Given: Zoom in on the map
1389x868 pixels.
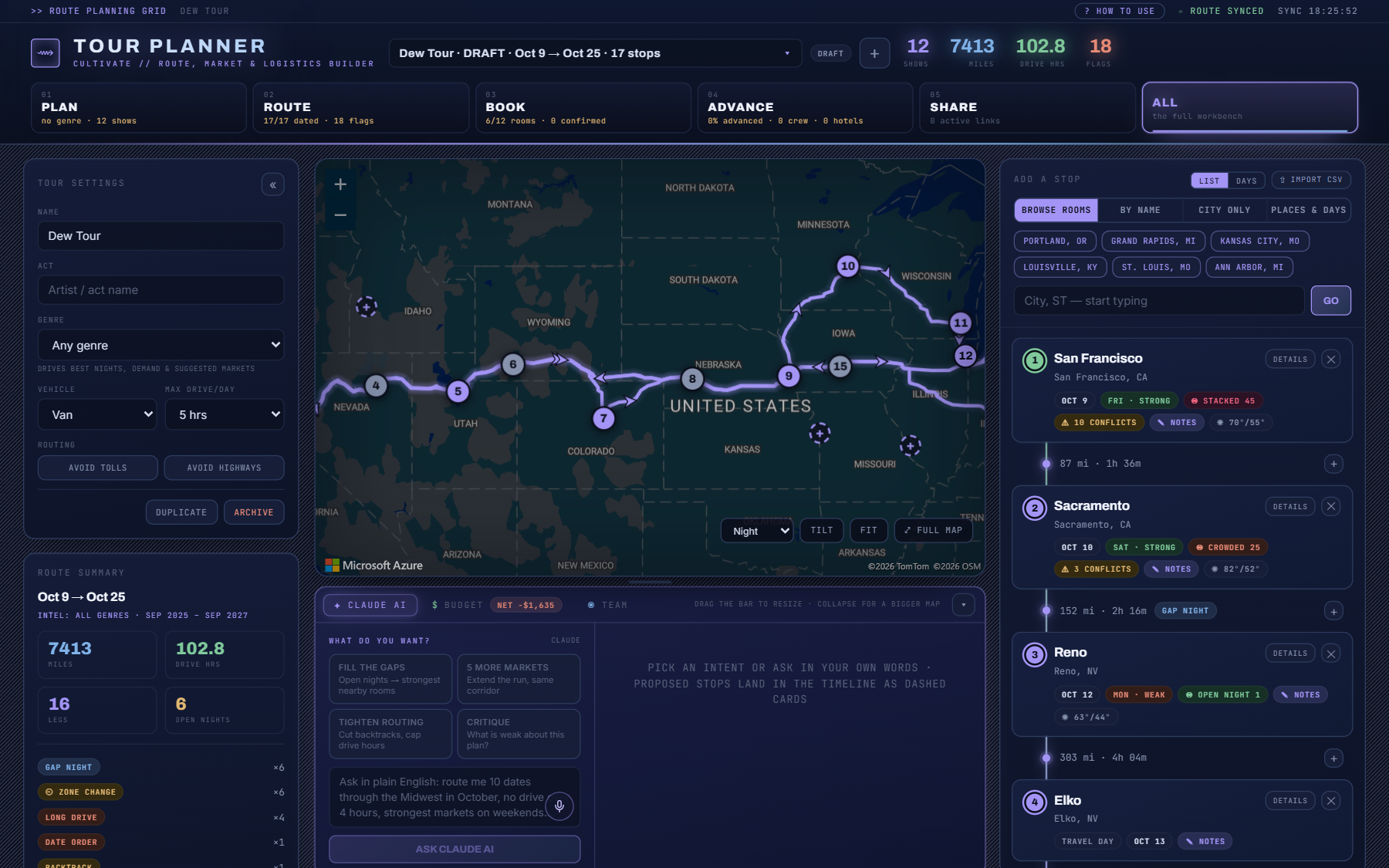Looking at the screenshot, I should coord(340,184).
